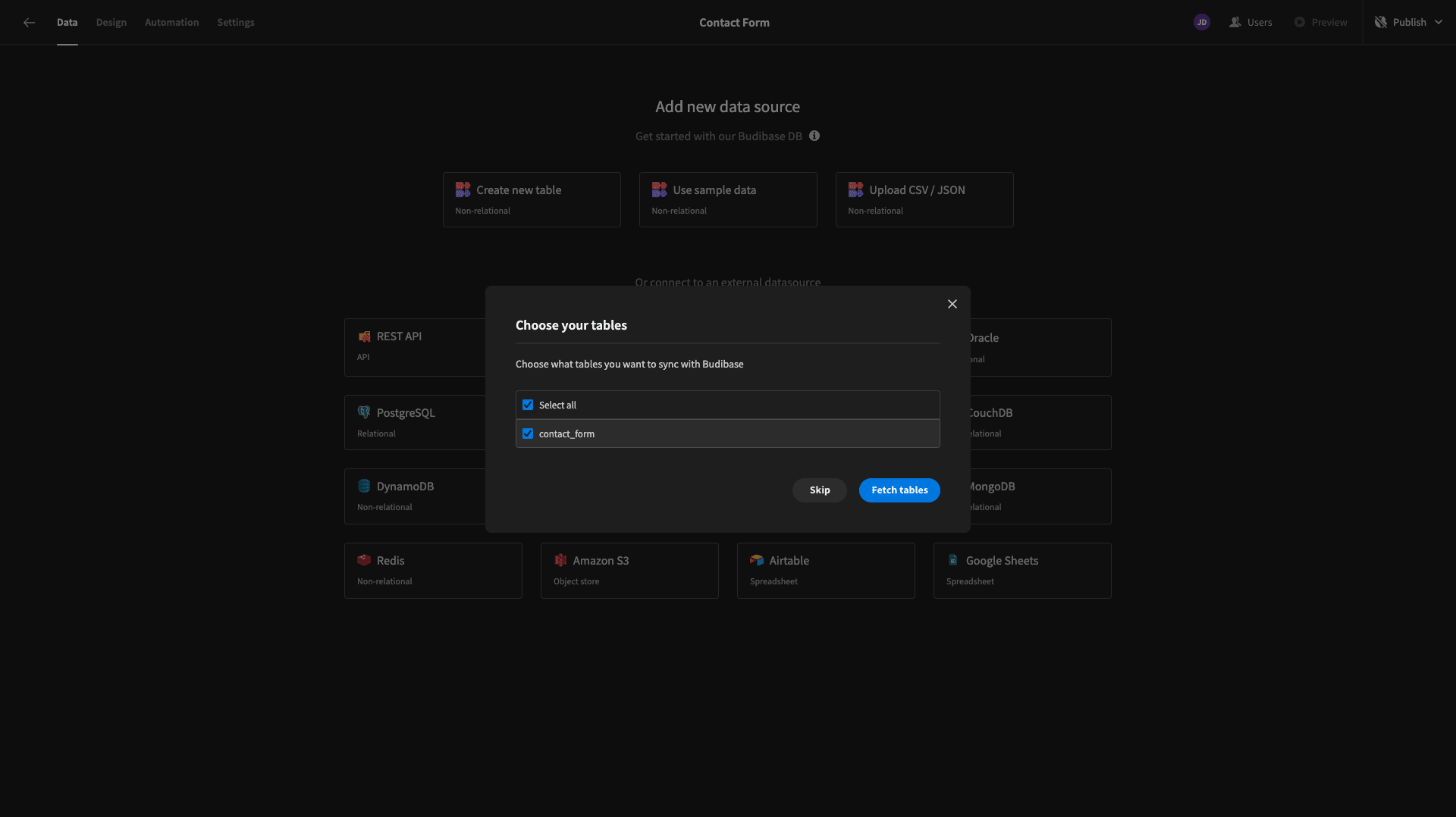Image resolution: width=1456 pixels, height=817 pixels.
Task: Select the CouchDB datasource card
Action: point(1040,423)
